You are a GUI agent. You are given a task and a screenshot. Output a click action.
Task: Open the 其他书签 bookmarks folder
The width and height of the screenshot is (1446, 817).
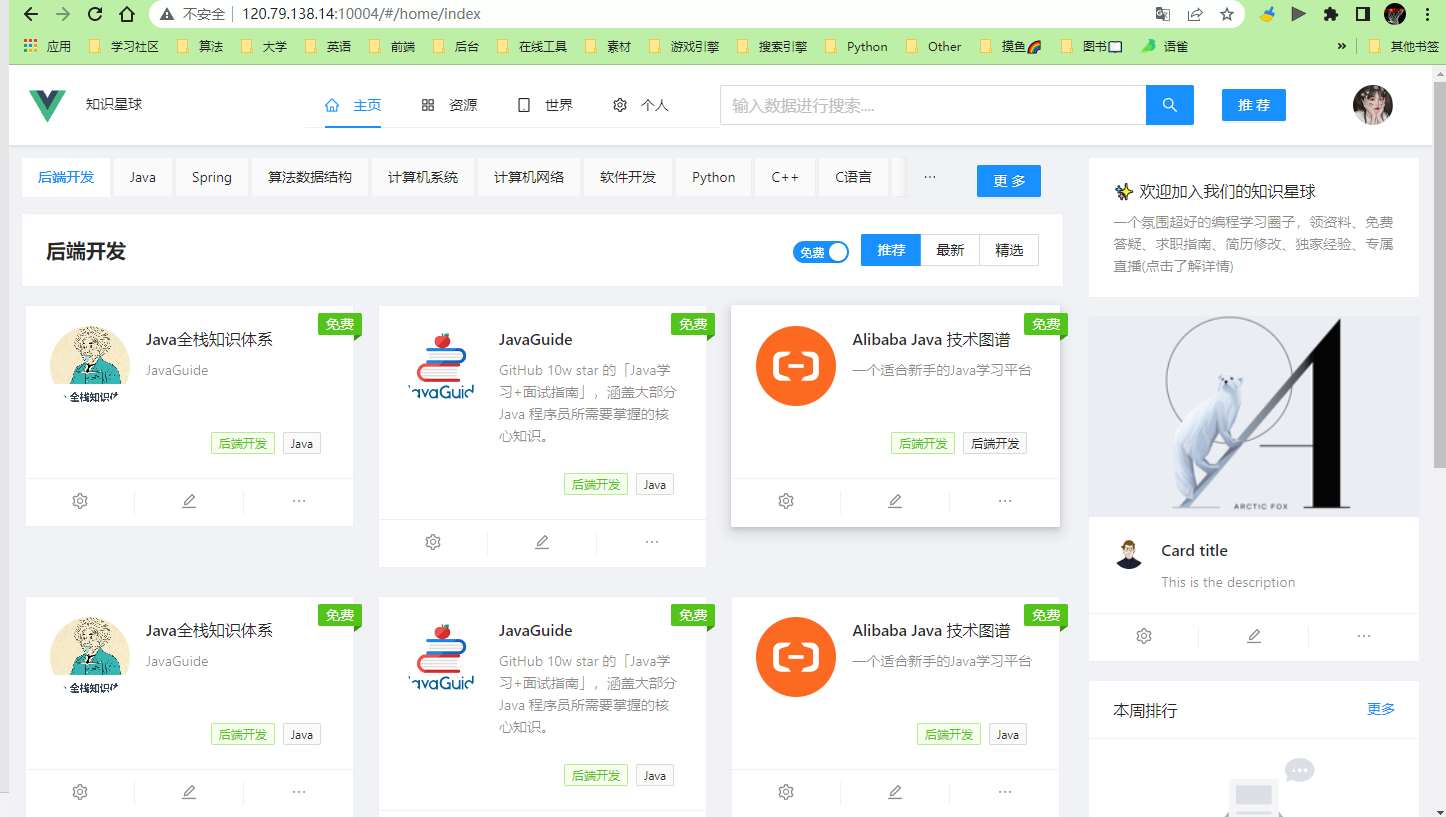point(1402,46)
